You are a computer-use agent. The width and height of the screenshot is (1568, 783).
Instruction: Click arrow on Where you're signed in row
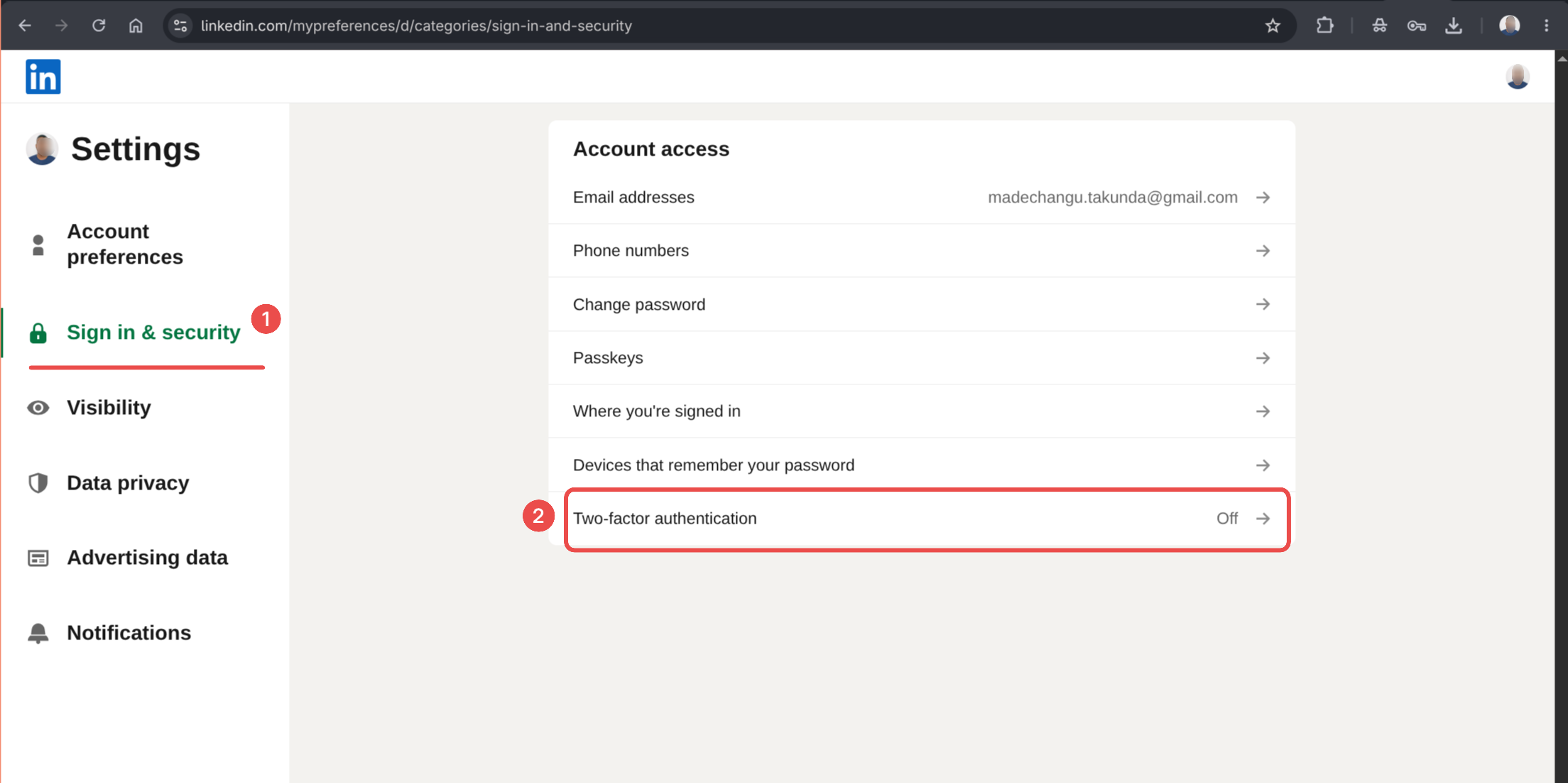point(1263,411)
